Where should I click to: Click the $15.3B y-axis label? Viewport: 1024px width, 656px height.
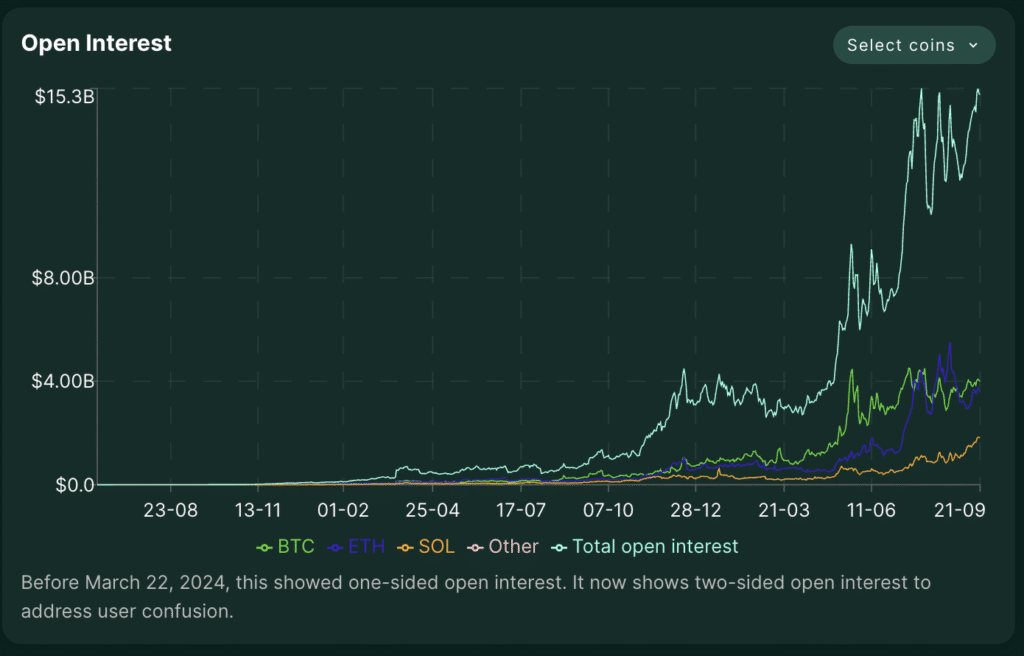[64, 98]
